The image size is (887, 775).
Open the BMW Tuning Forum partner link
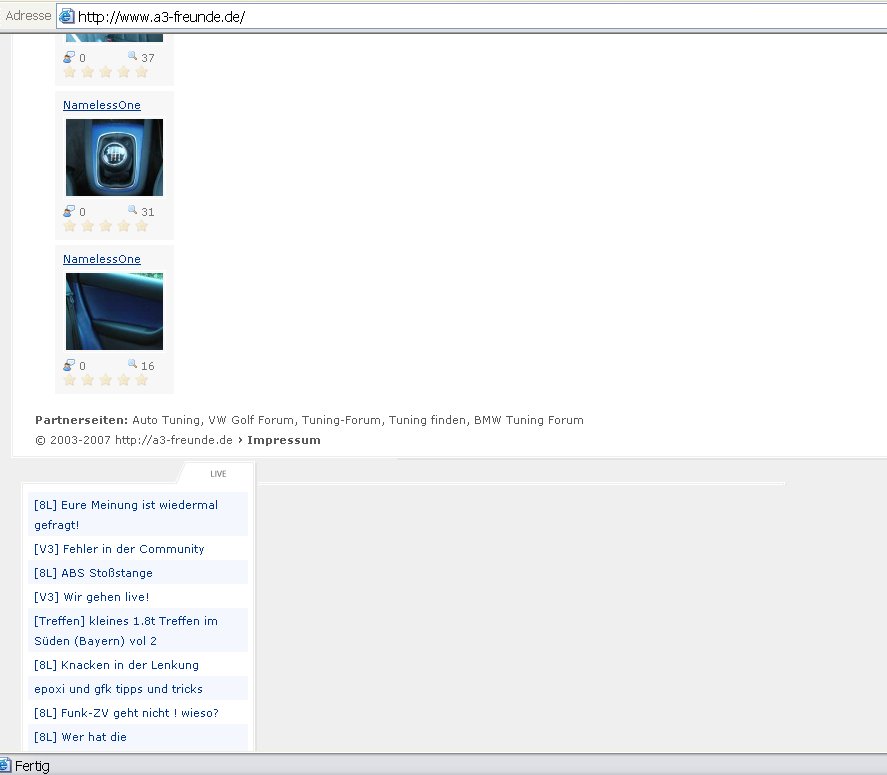point(528,420)
